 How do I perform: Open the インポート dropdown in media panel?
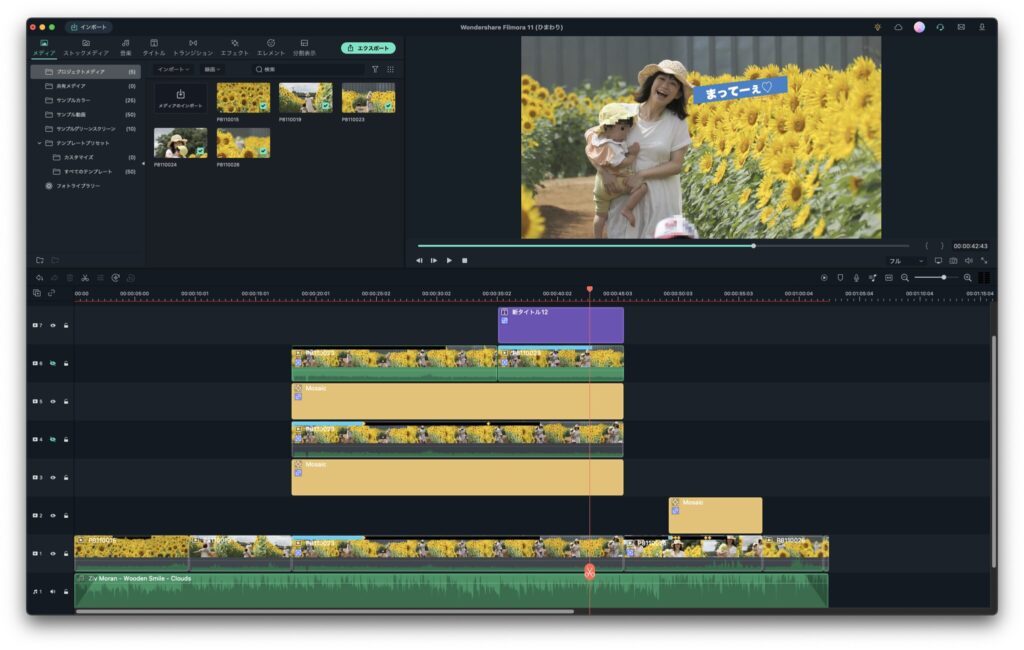point(173,70)
